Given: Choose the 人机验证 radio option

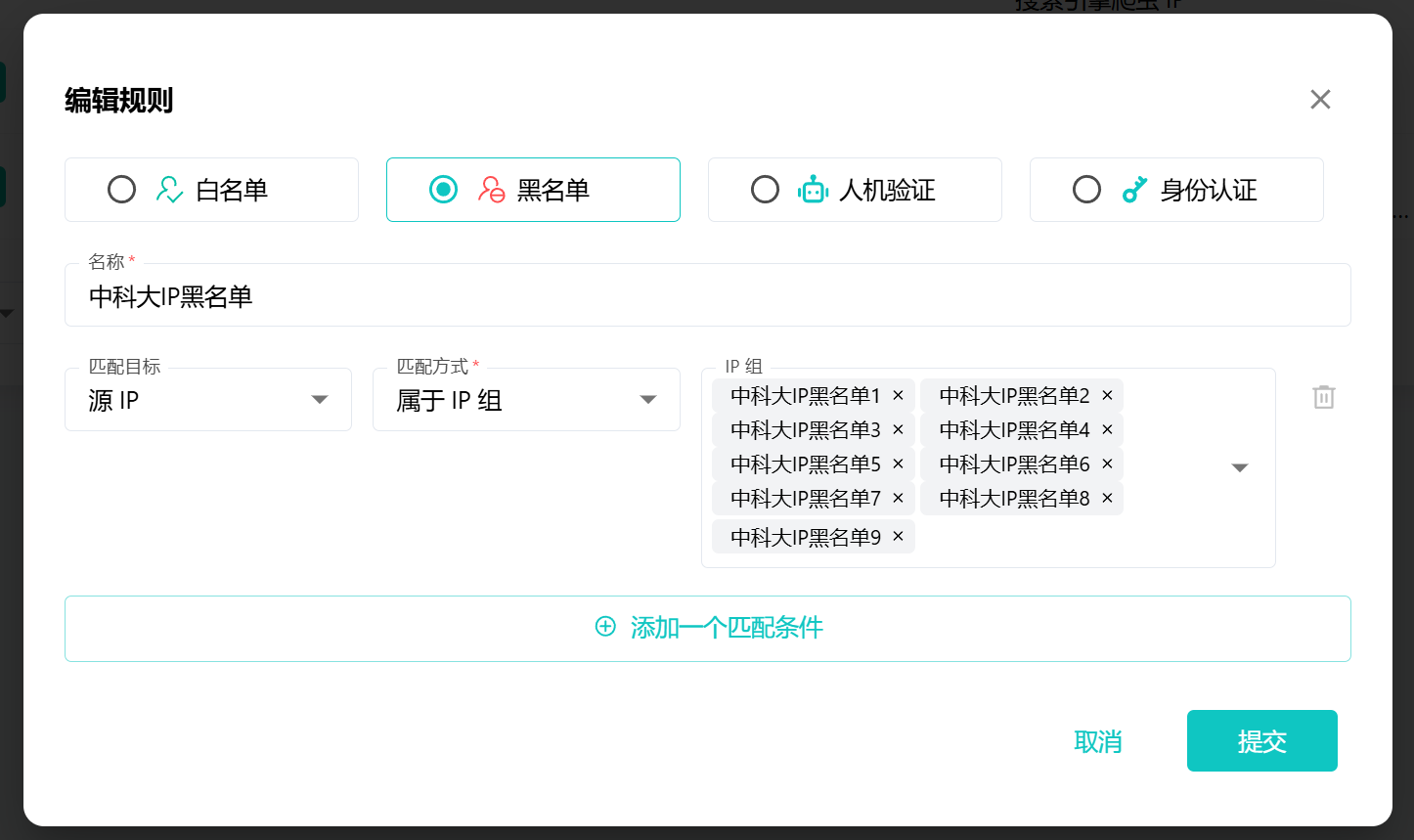Looking at the screenshot, I should 765,189.
